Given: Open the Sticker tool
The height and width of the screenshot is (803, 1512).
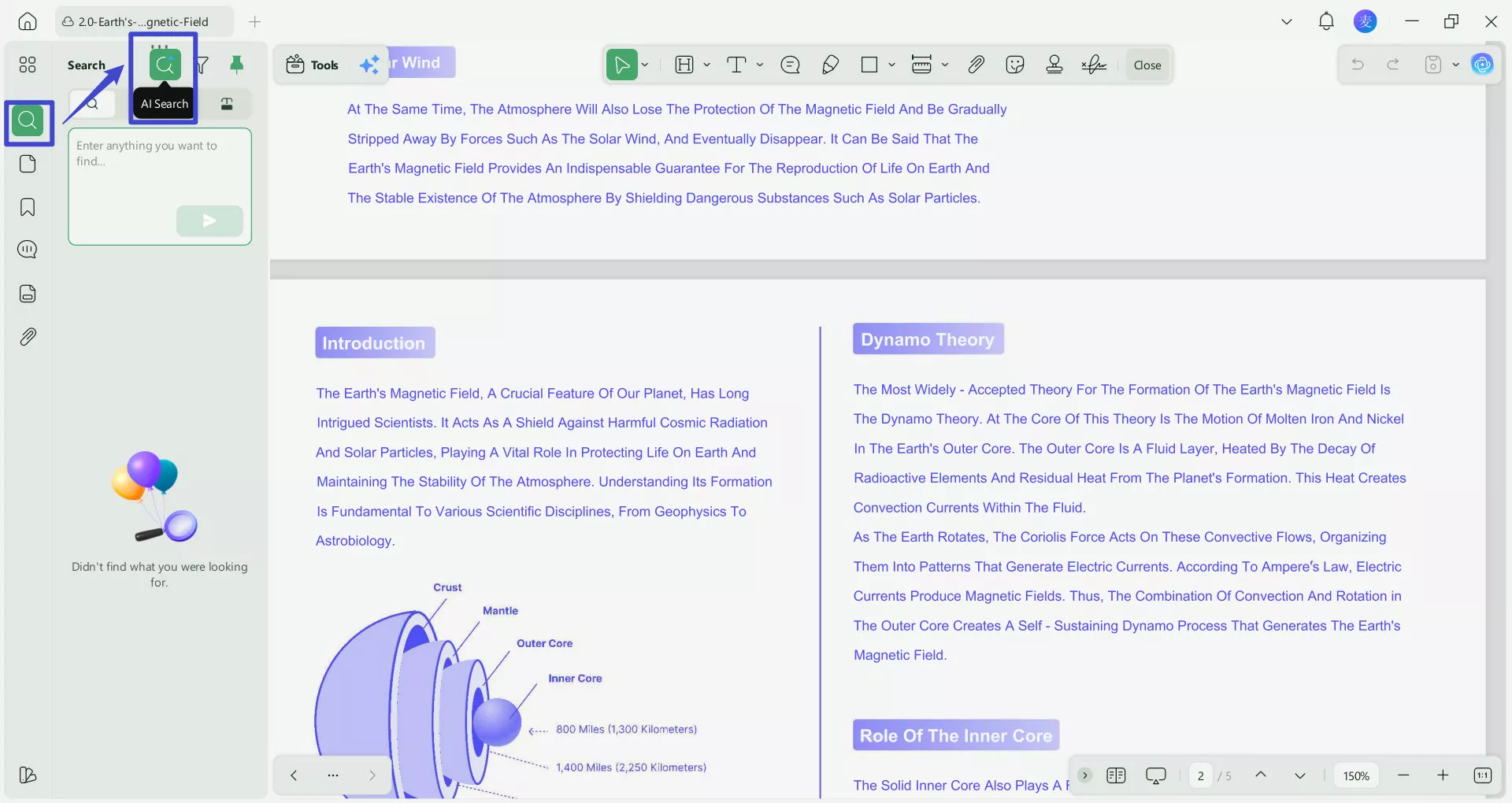Looking at the screenshot, I should pyautogui.click(x=1015, y=65).
